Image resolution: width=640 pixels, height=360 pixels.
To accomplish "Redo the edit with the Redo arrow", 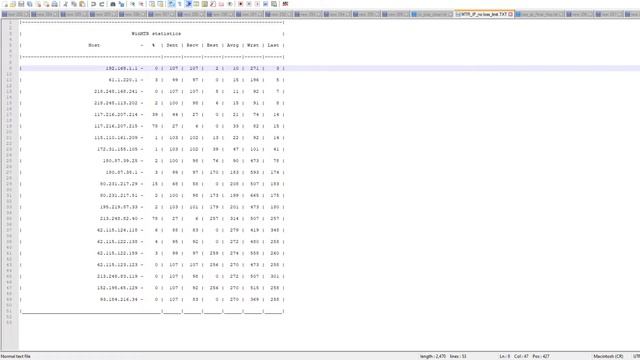I will [102, 4].
